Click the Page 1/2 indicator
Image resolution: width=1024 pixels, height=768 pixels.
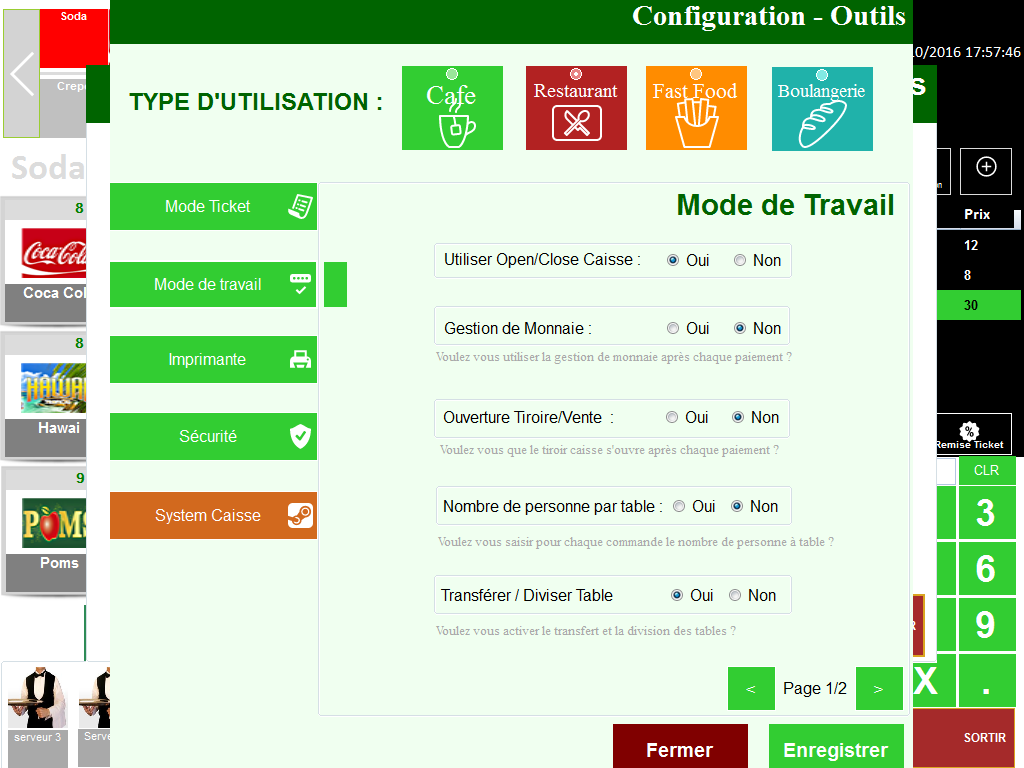point(814,688)
